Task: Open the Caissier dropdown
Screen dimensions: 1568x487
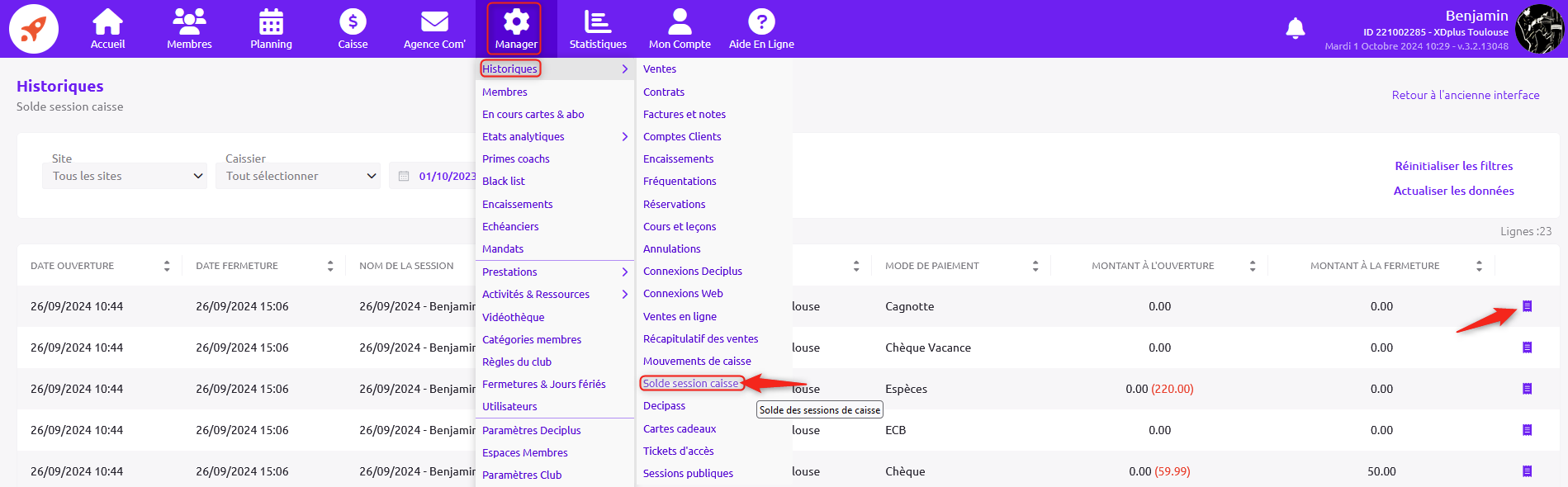Action: click(x=298, y=176)
